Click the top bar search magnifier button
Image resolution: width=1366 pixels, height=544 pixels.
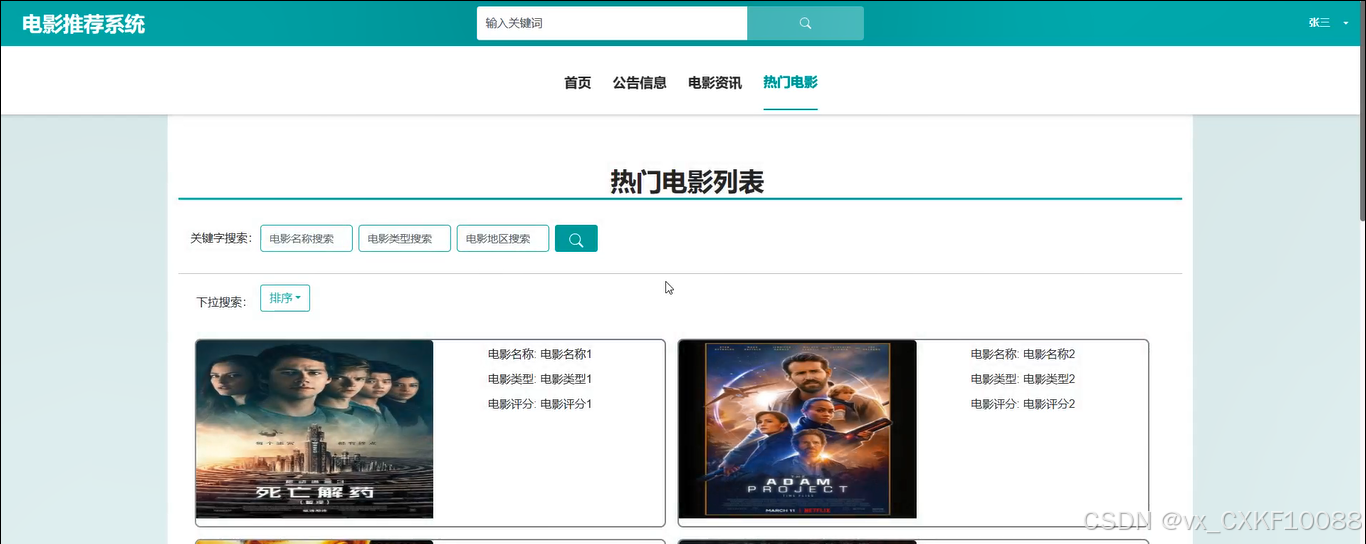805,23
